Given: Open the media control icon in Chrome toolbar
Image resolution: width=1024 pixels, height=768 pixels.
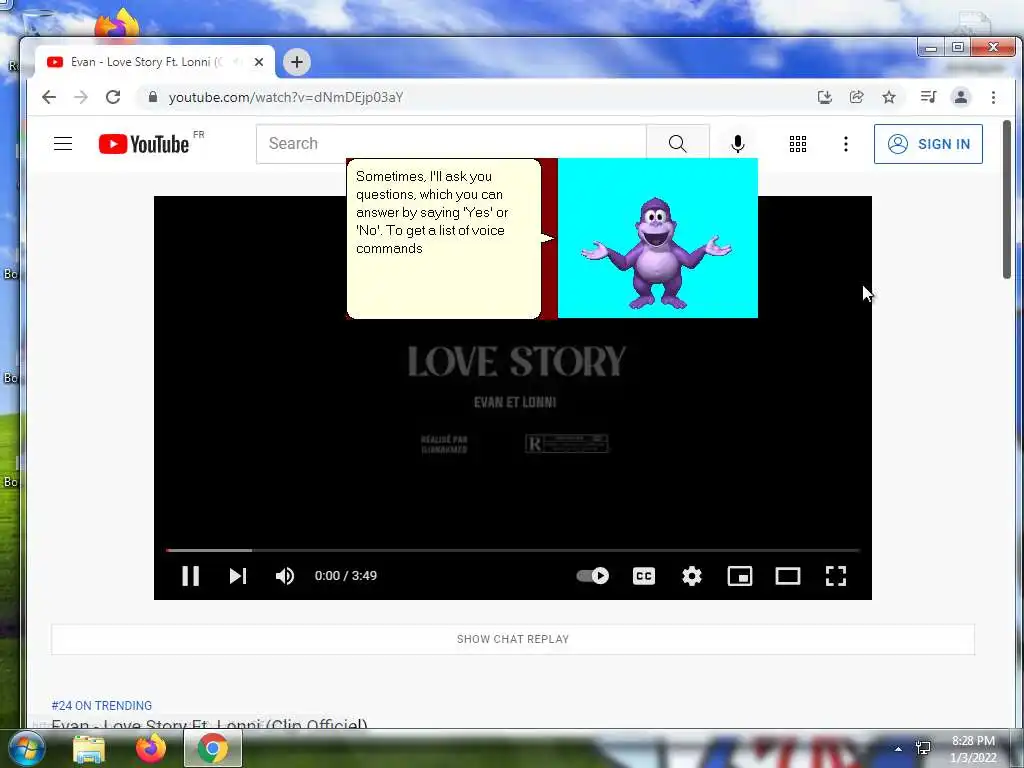Looking at the screenshot, I should (x=928, y=97).
